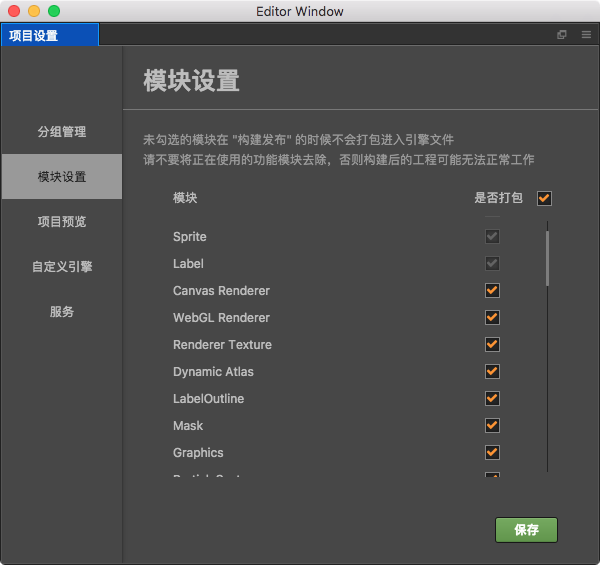Toggle the Dynamic Atlas checkbox
Image resolution: width=600 pixels, height=565 pixels.
point(492,371)
